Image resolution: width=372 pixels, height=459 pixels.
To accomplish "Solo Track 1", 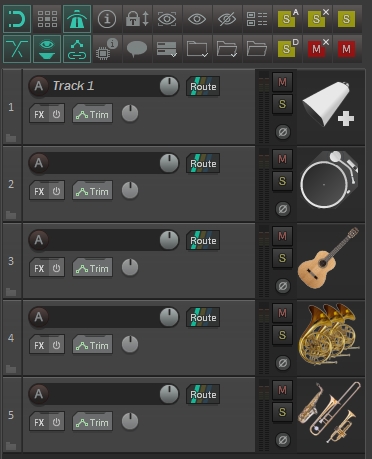I will coord(282,104).
